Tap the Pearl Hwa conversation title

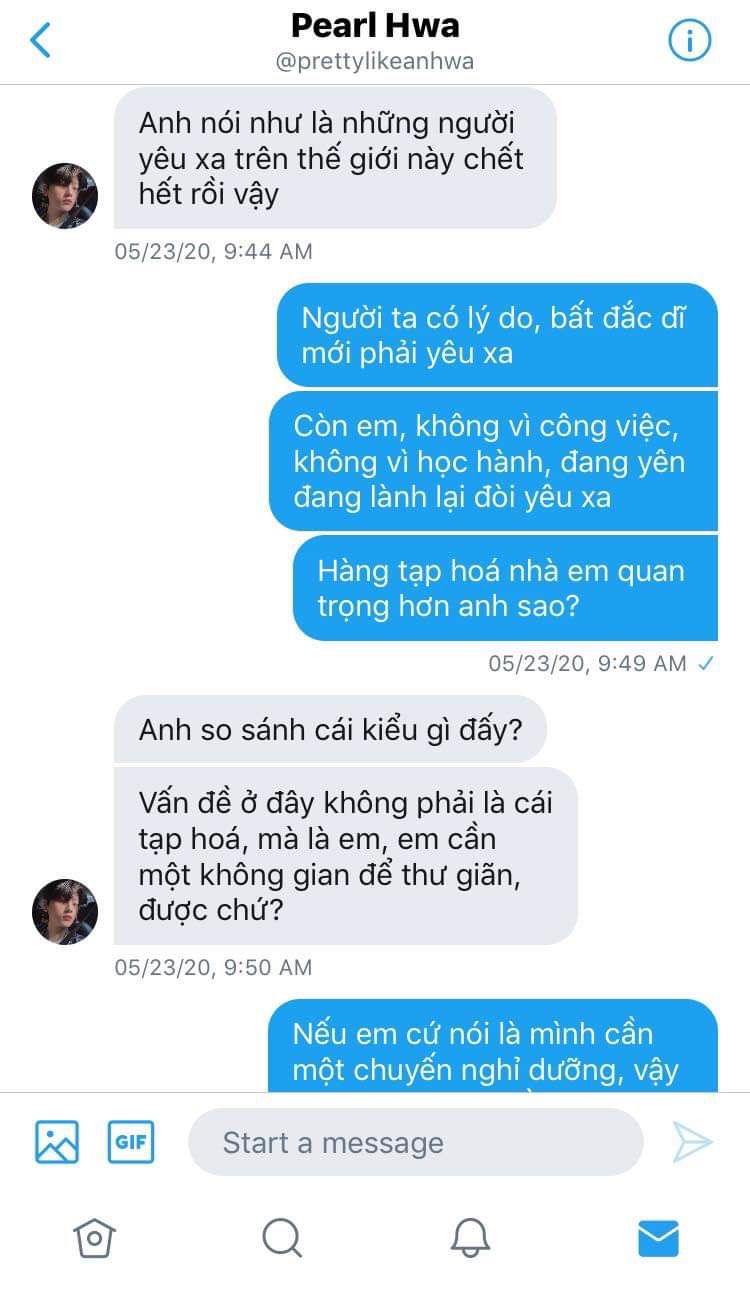click(x=375, y=24)
